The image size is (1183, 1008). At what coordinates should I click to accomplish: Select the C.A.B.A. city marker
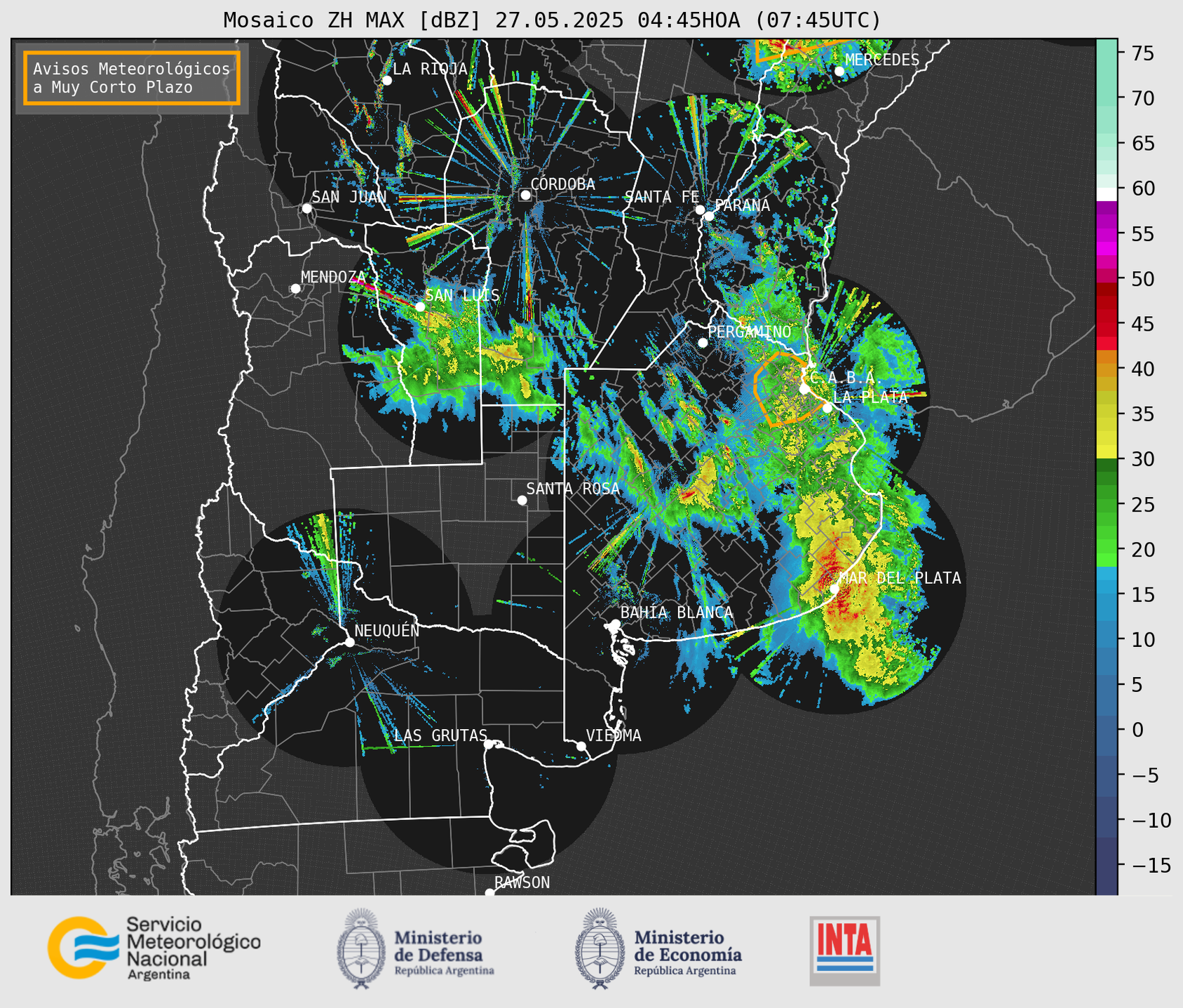(804, 389)
